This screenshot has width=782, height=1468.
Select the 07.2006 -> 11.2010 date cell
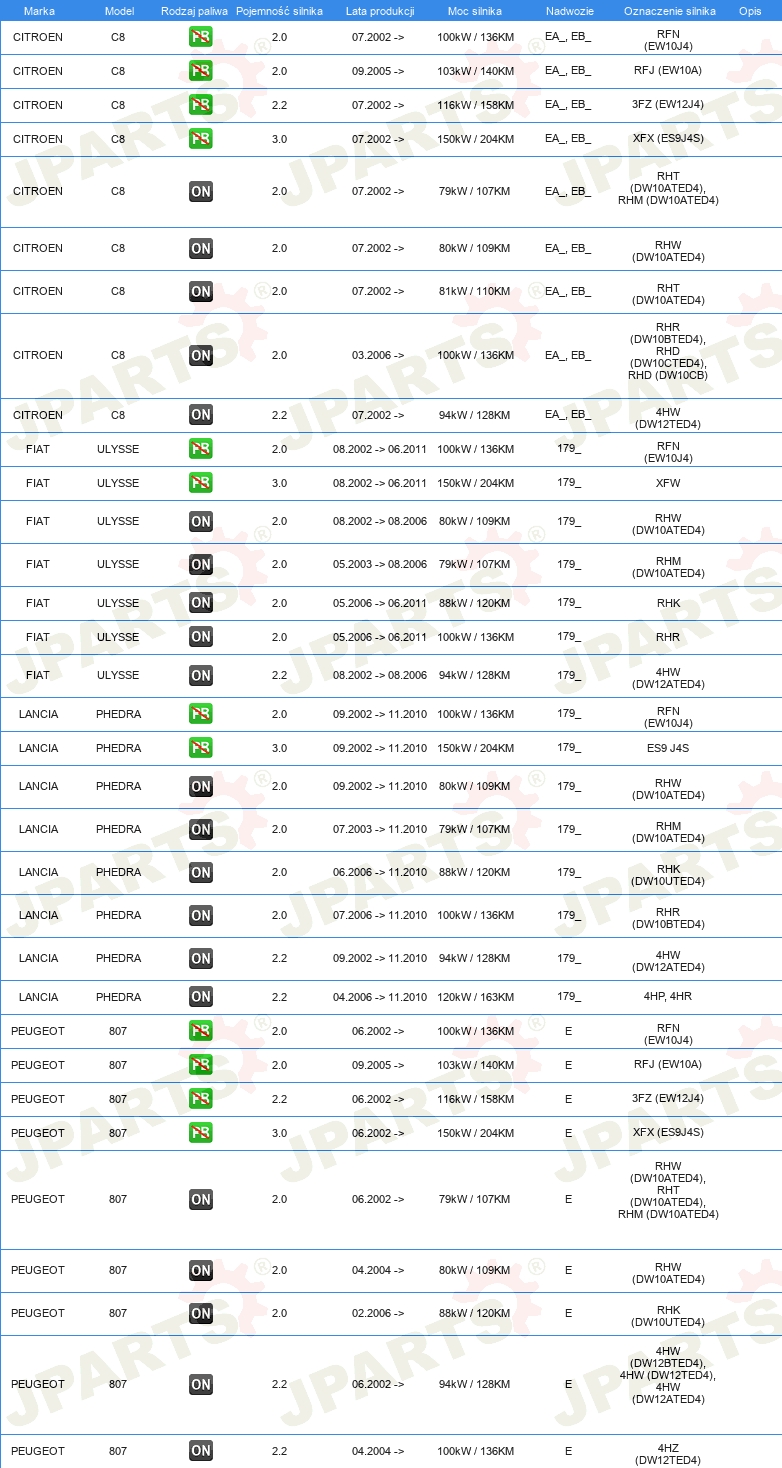(x=380, y=915)
